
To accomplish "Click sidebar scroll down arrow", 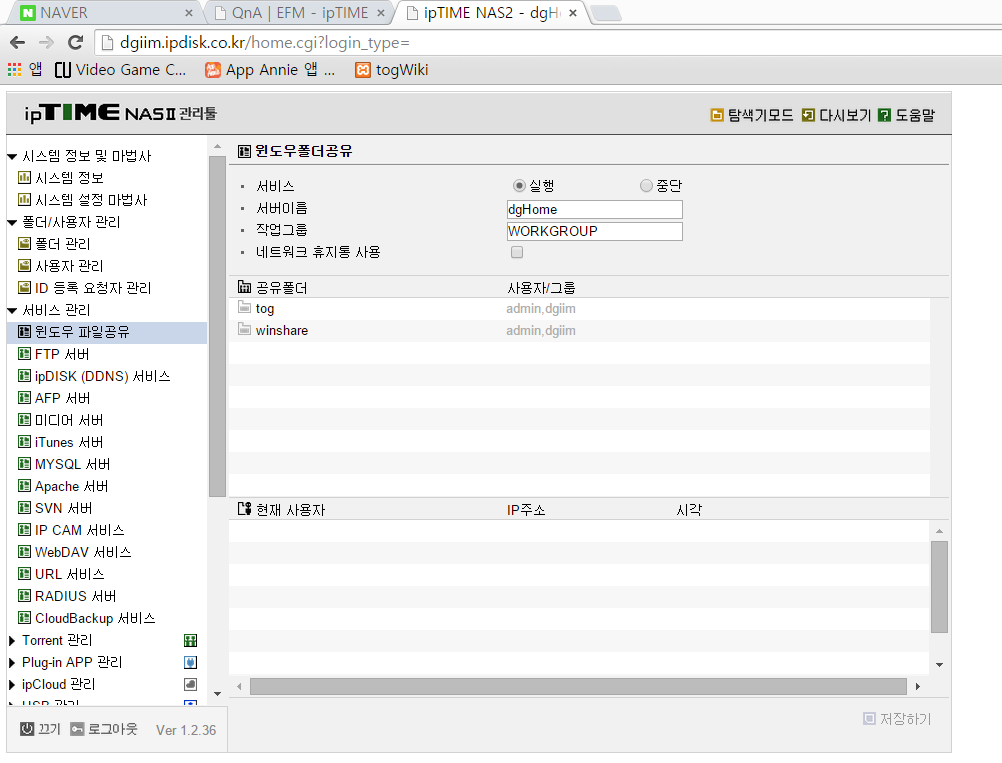I will click(x=217, y=693).
